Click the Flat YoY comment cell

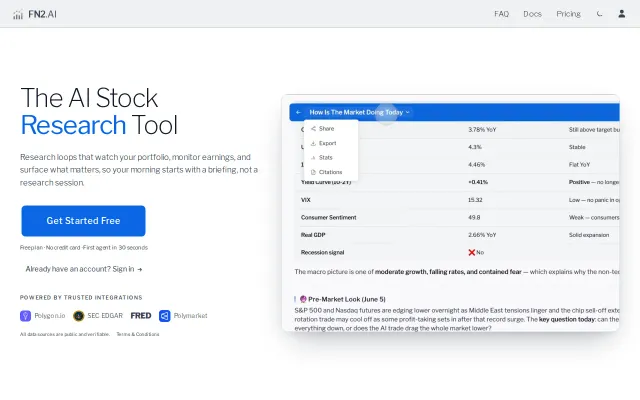click(580, 164)
